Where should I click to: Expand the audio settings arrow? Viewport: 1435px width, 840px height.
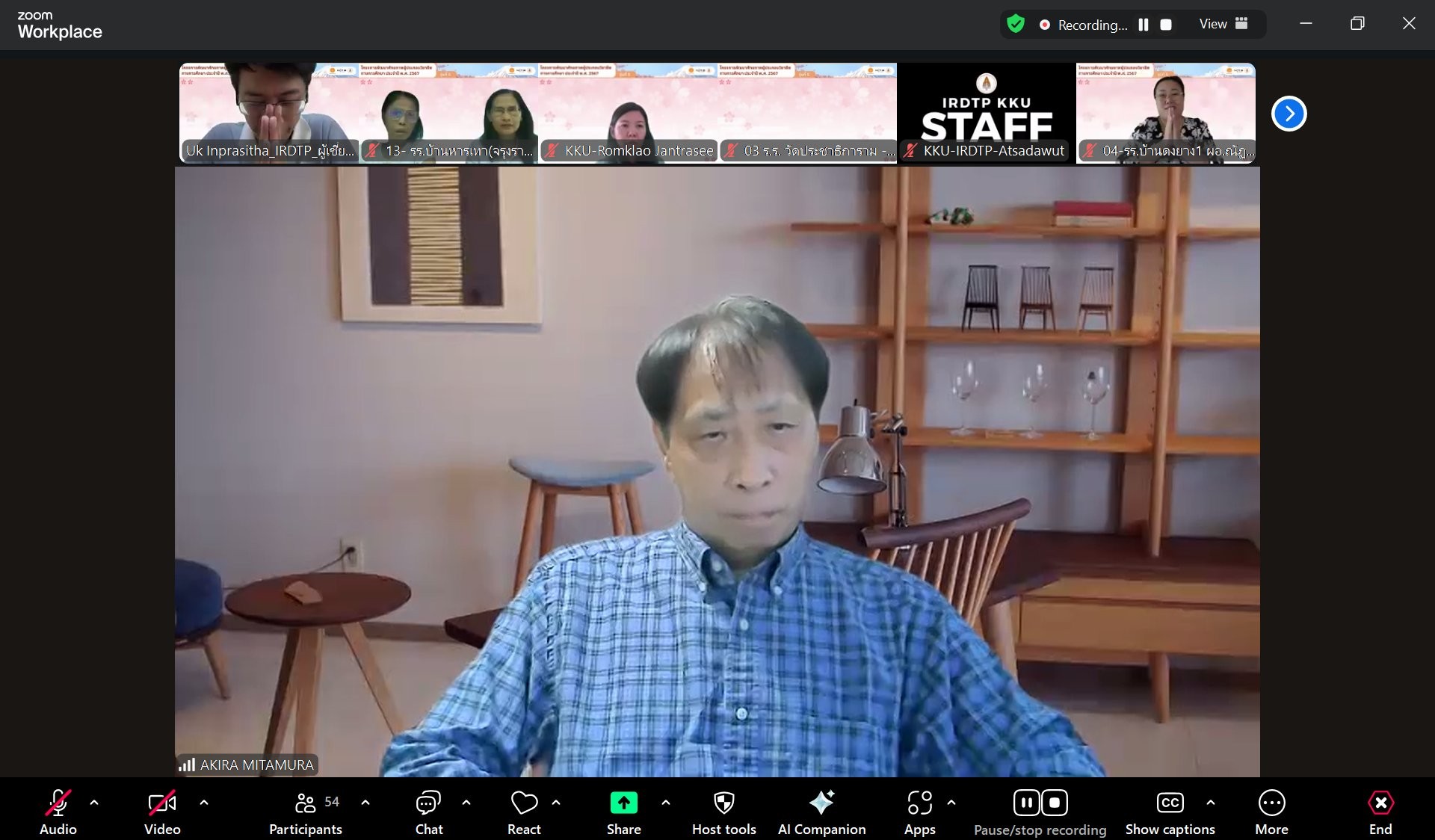pos(94,803)
